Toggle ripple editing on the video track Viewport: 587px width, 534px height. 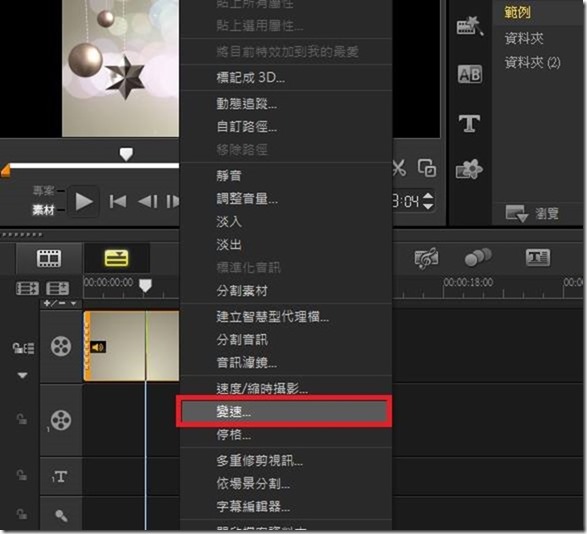pos(23,348)
